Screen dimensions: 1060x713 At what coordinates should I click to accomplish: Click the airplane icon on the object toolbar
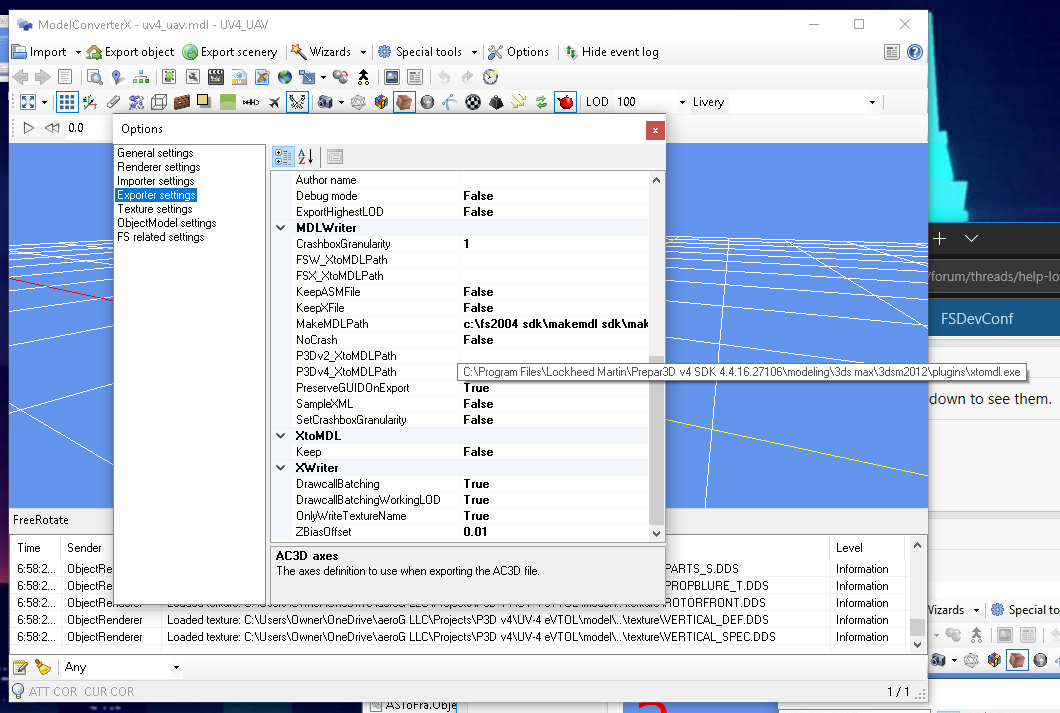(273, 101)
